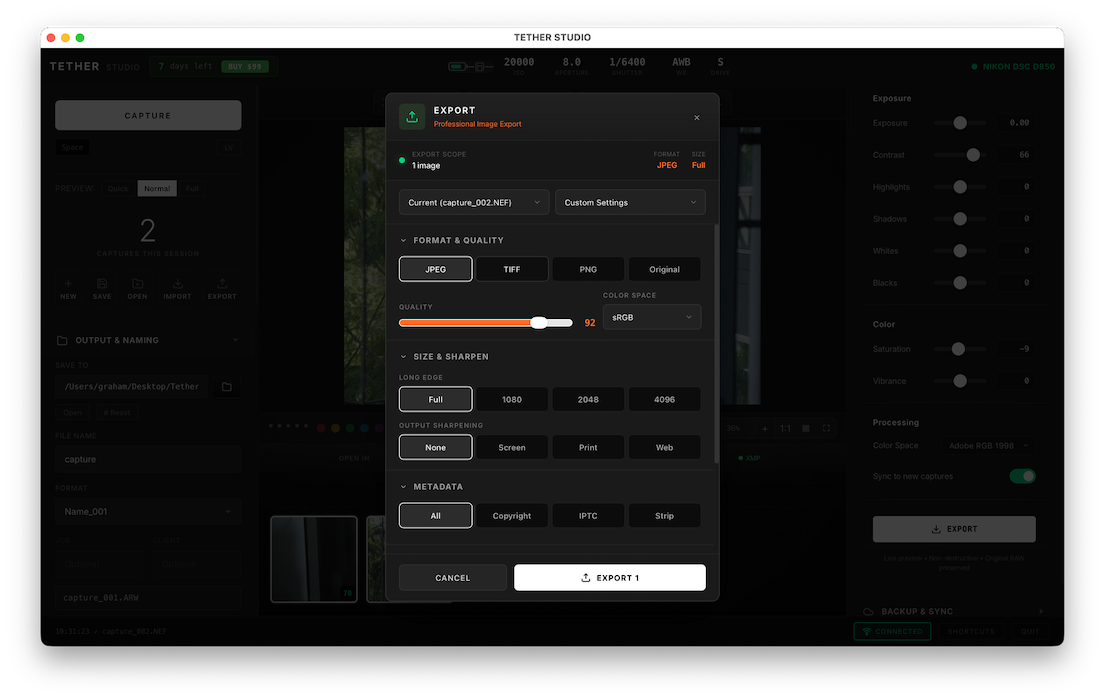Click the Cancel button

(x=452, y=577)
